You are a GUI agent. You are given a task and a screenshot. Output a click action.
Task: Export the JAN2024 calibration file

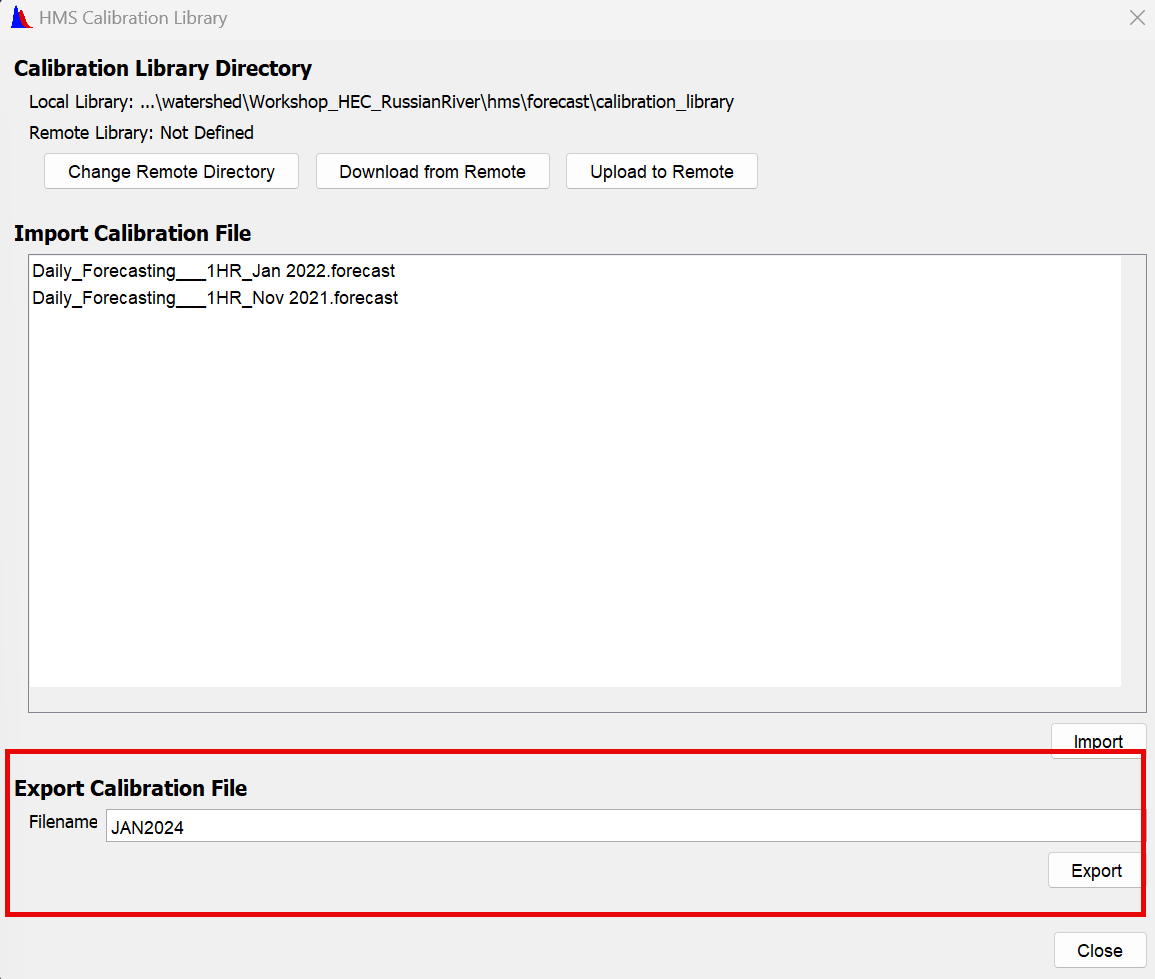click(1095, 870)
